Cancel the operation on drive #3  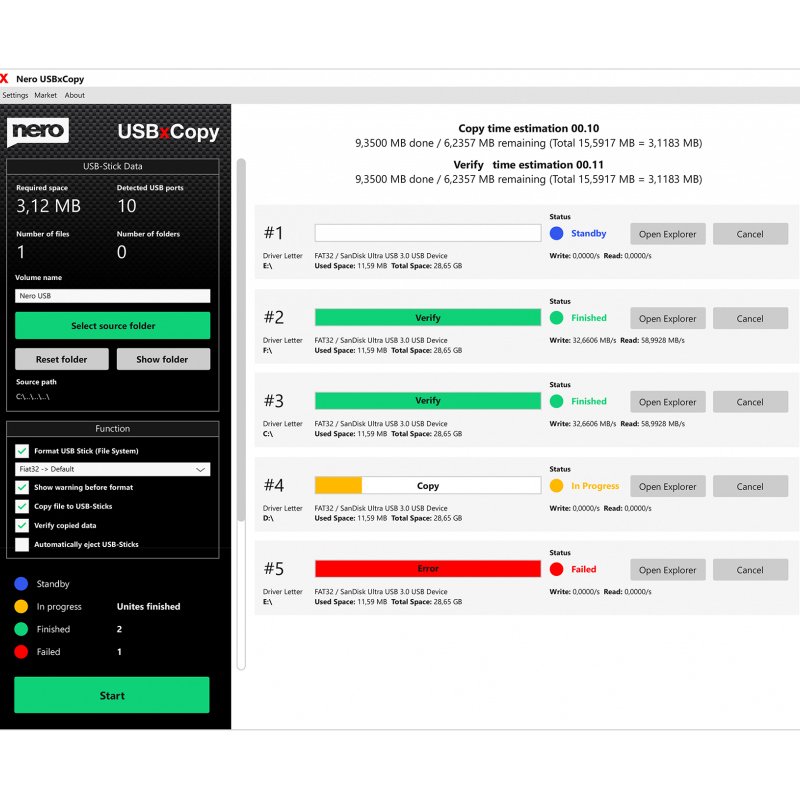click(x=750, y=402)
